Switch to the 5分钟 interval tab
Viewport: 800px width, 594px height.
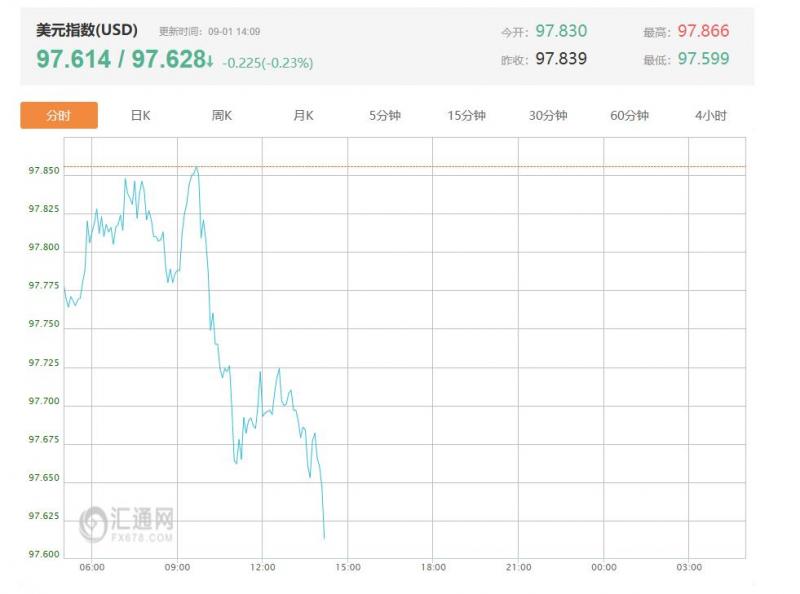[385, 115]
